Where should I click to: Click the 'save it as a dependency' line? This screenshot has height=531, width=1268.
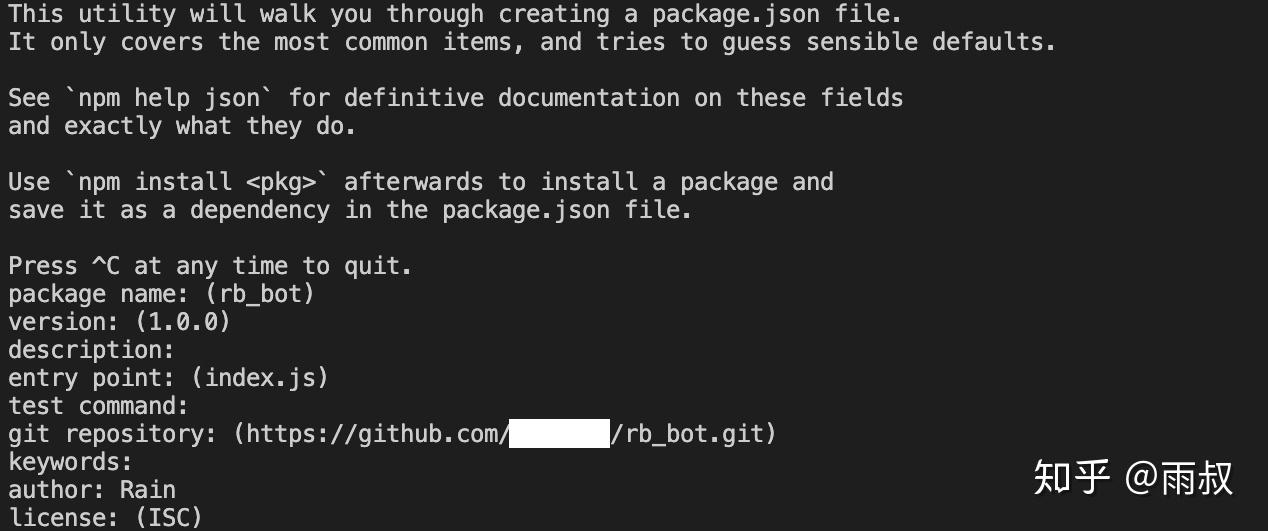tap(350, 210)
